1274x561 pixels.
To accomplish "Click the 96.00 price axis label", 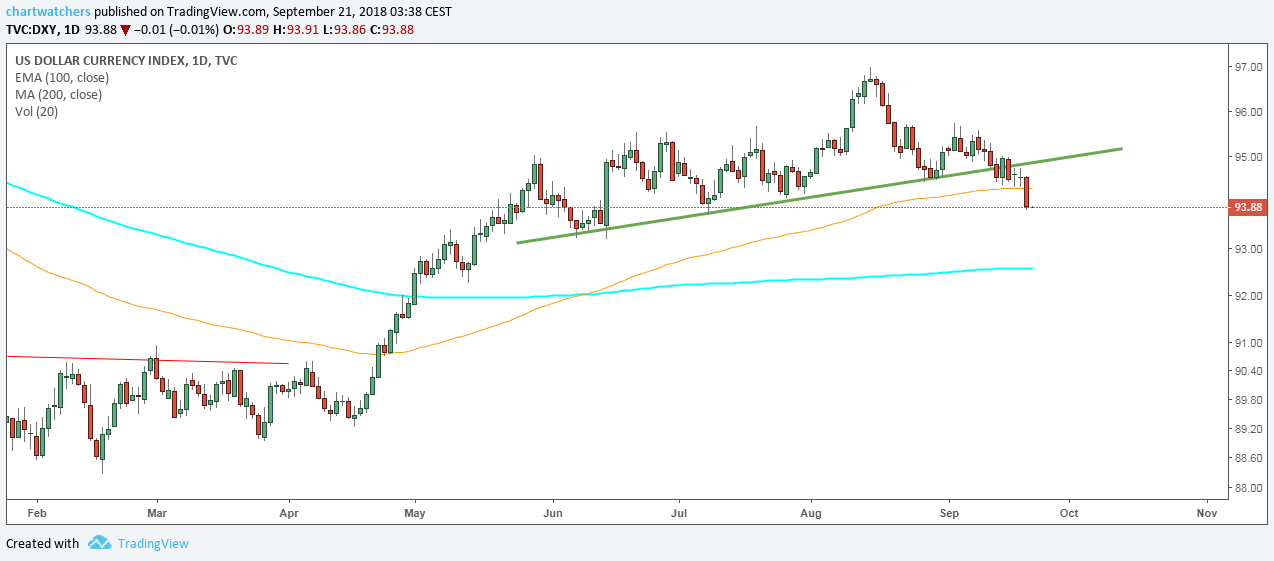I will click(x=1247, y=112).
